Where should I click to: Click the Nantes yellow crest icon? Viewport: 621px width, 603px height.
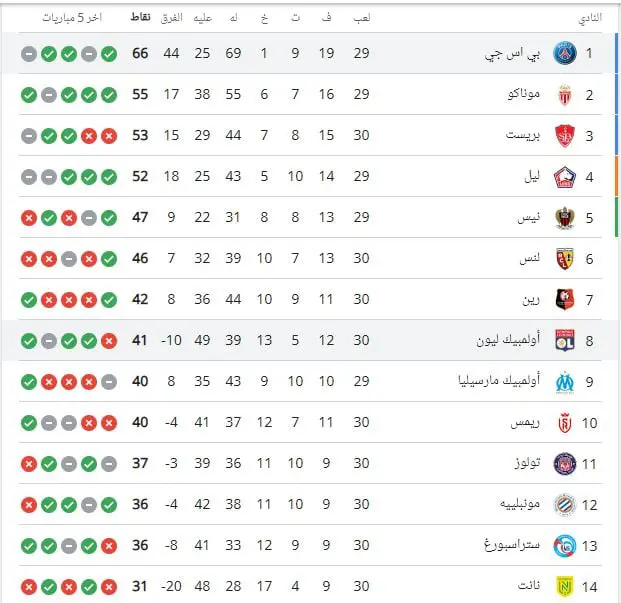[565, 586]
